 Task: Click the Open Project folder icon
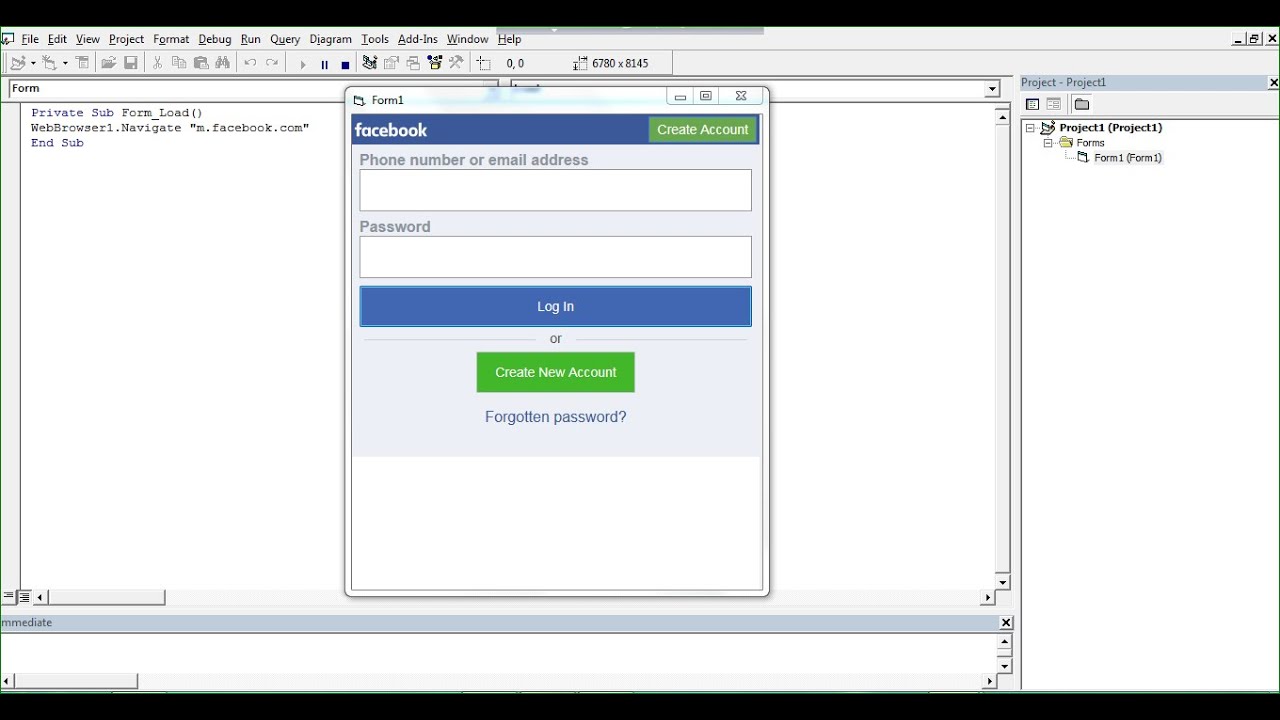[x=108, y=63]
